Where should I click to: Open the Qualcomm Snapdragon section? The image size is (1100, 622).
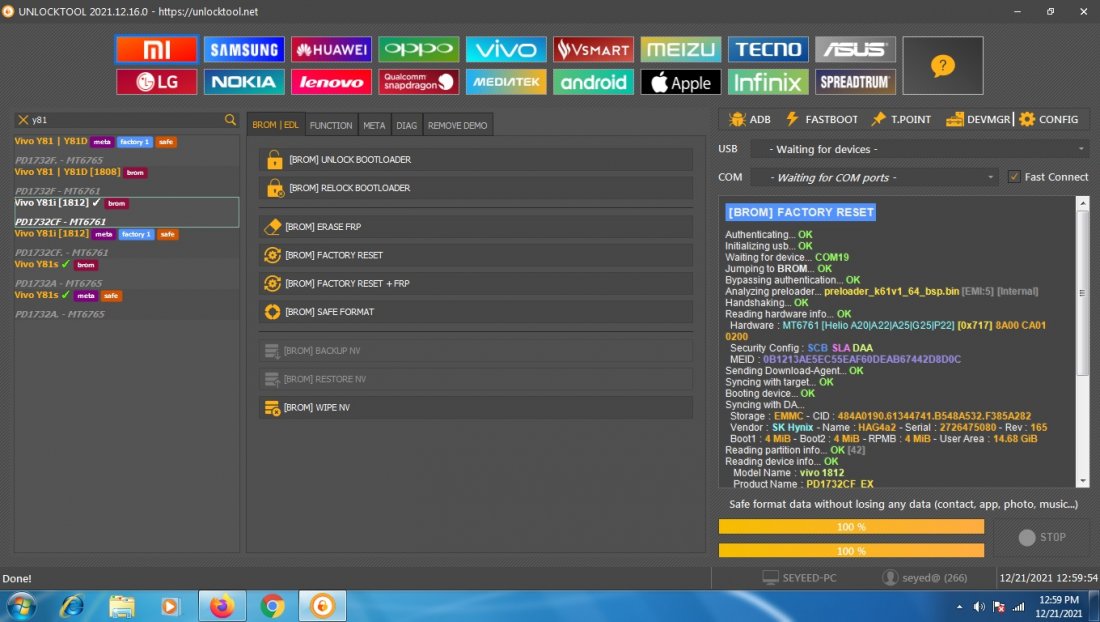coord(419,82)
